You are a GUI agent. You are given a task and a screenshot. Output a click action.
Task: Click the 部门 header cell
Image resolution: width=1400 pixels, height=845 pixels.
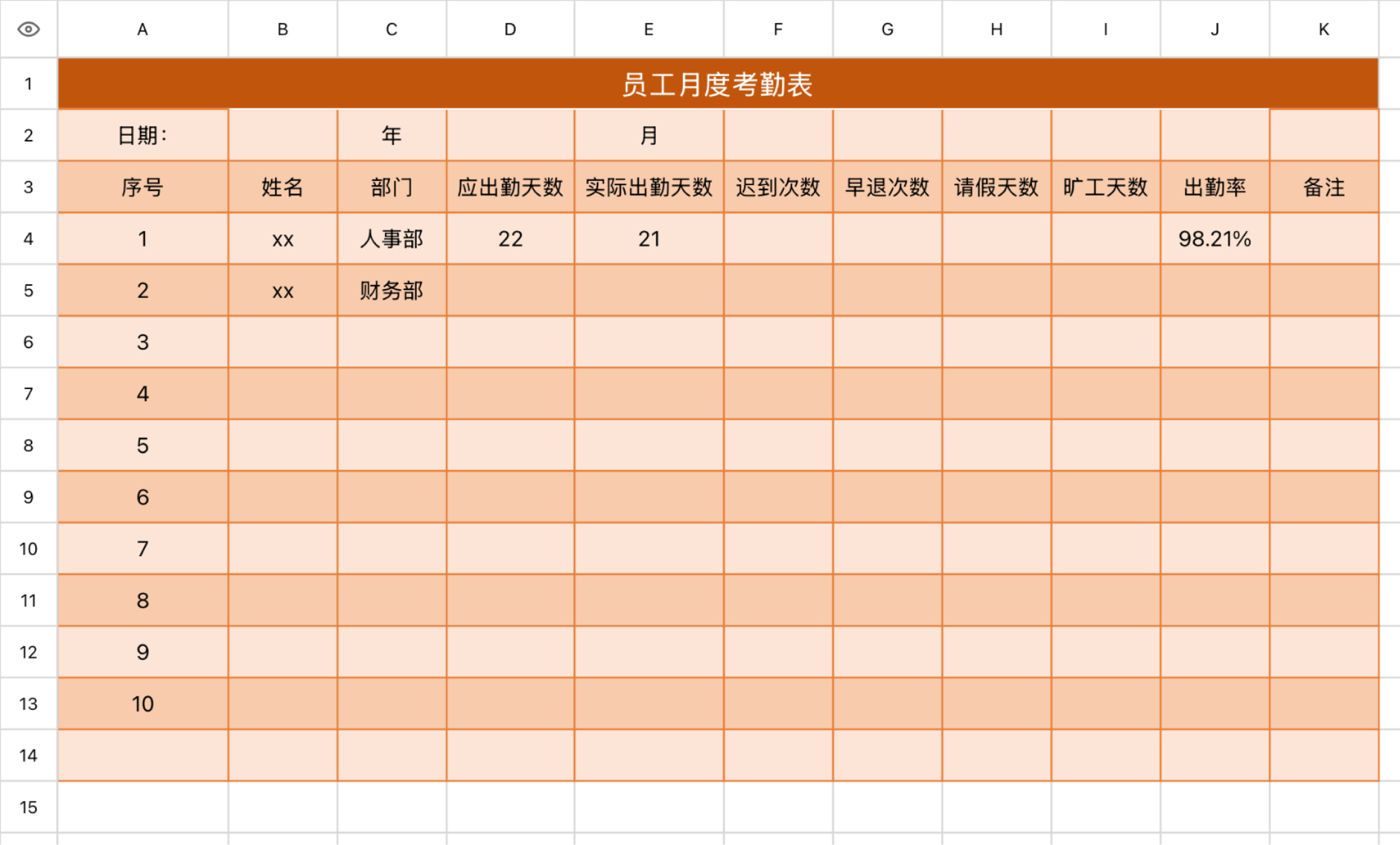(392, 187)
